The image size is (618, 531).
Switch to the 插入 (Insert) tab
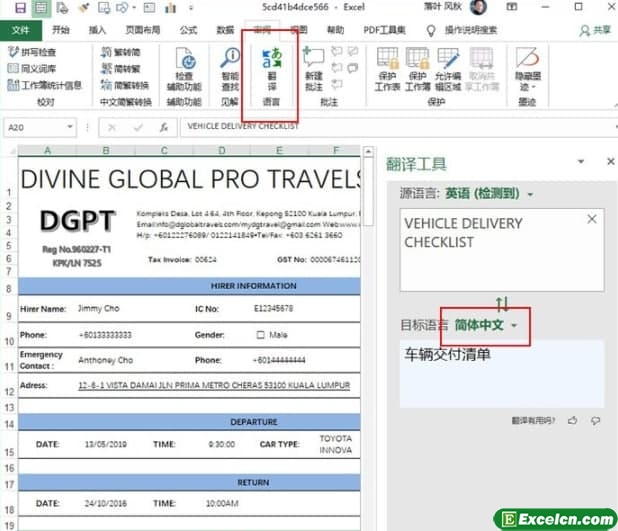[97, 30]
